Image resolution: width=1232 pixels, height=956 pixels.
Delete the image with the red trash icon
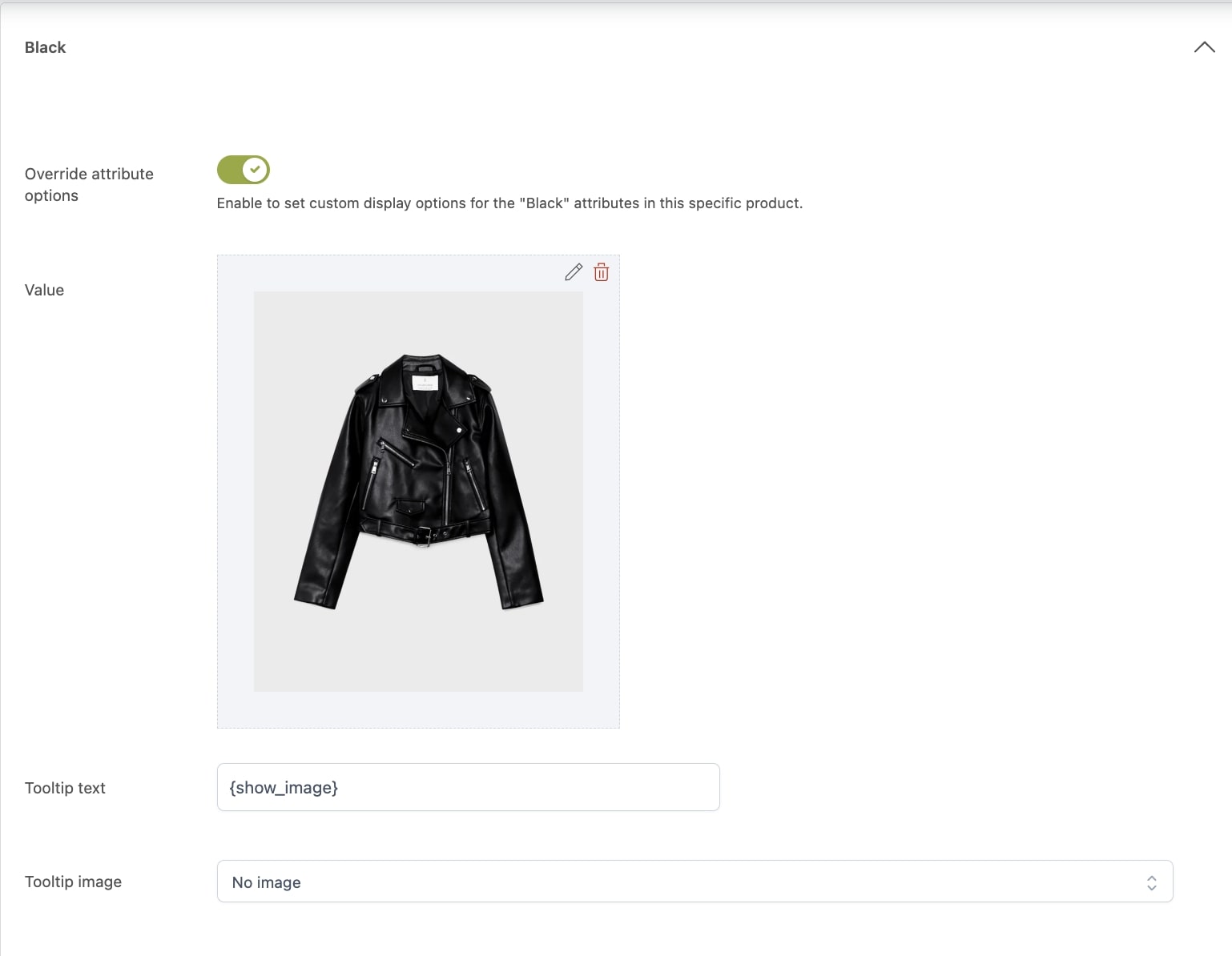601,272
